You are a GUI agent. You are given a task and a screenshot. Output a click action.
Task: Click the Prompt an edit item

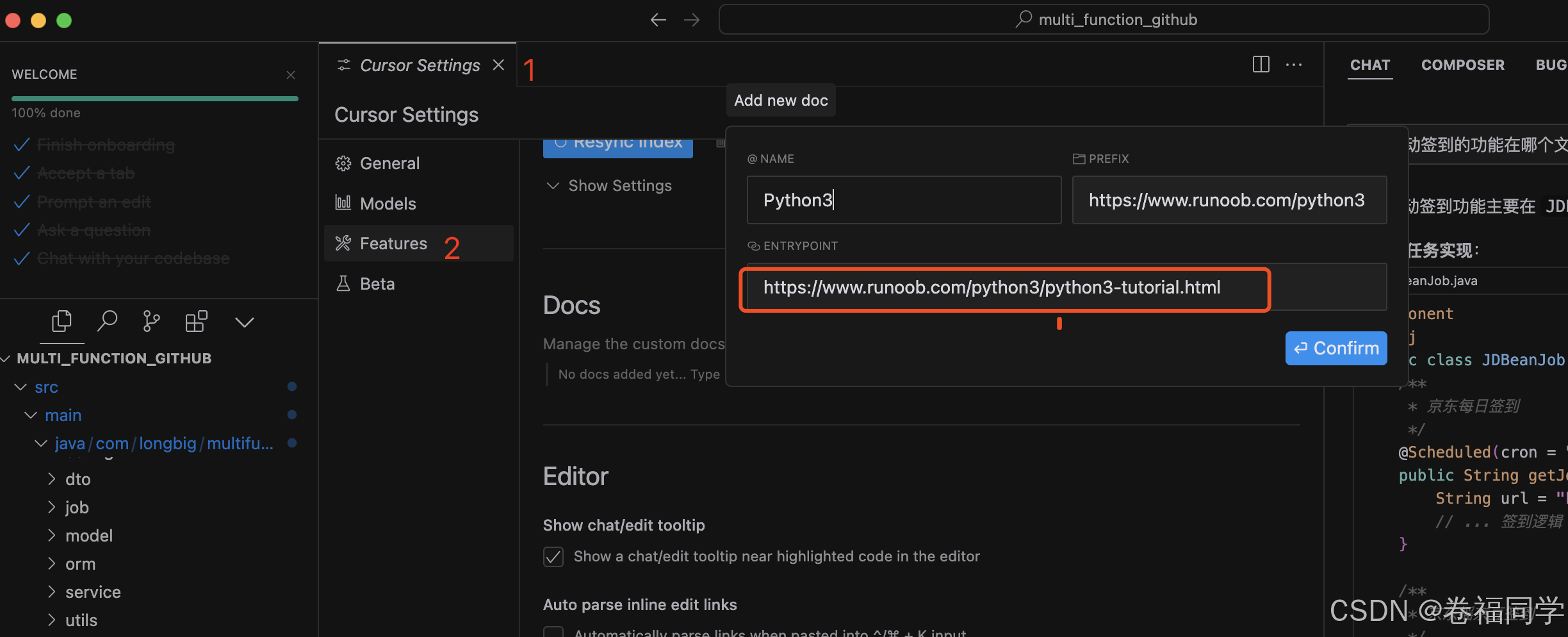click(94, 202)
